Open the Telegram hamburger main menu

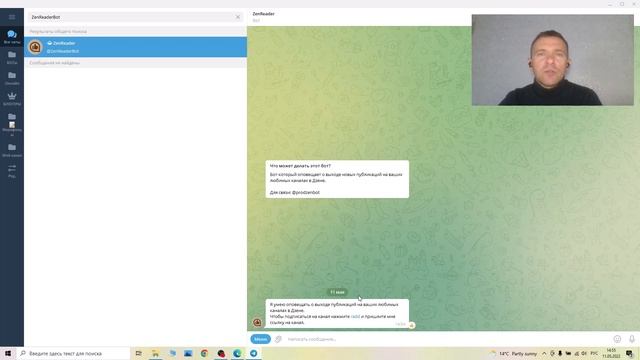coord(12,17)
